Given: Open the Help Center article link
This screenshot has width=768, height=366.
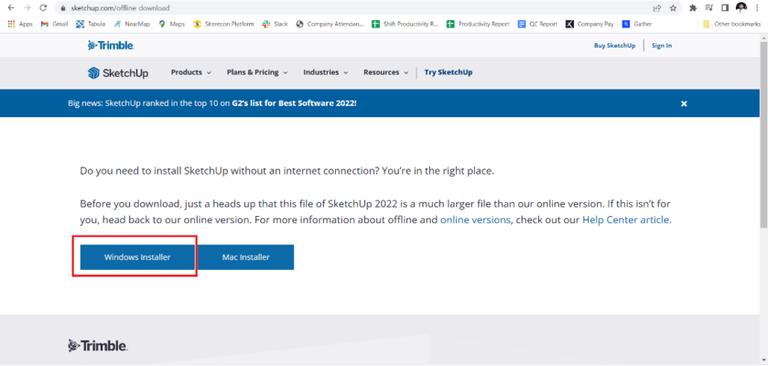Looking at the screenshot, I should [625, 220].
